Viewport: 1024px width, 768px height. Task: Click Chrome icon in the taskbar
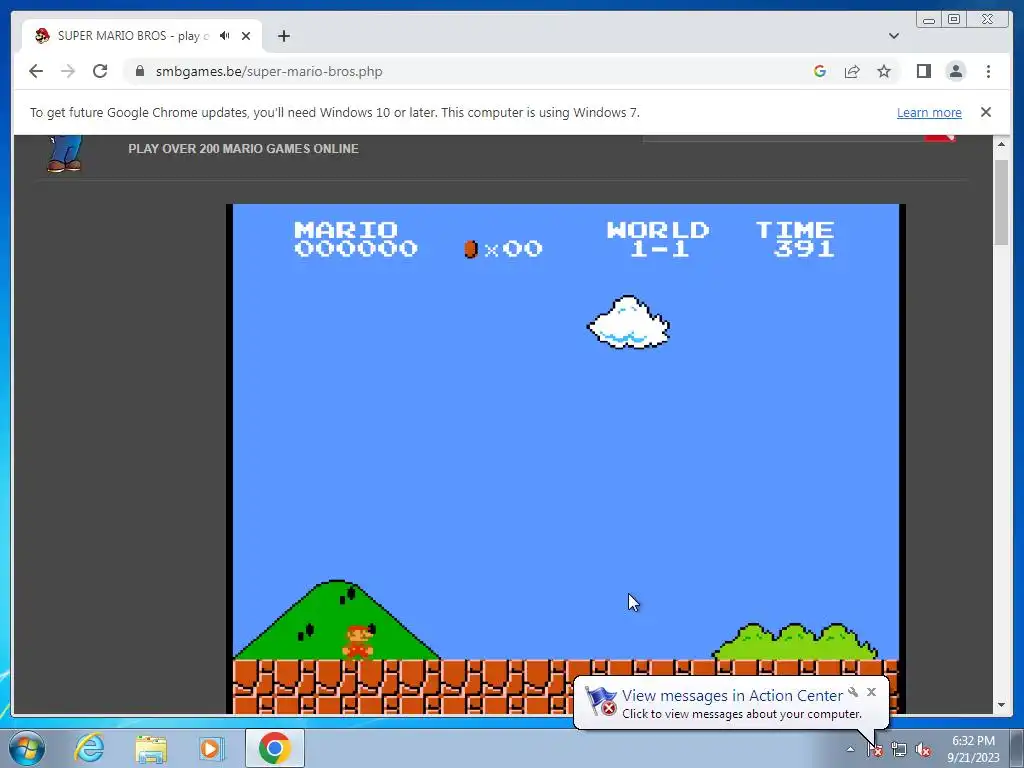pyautogui.click(x=275, y=748)
